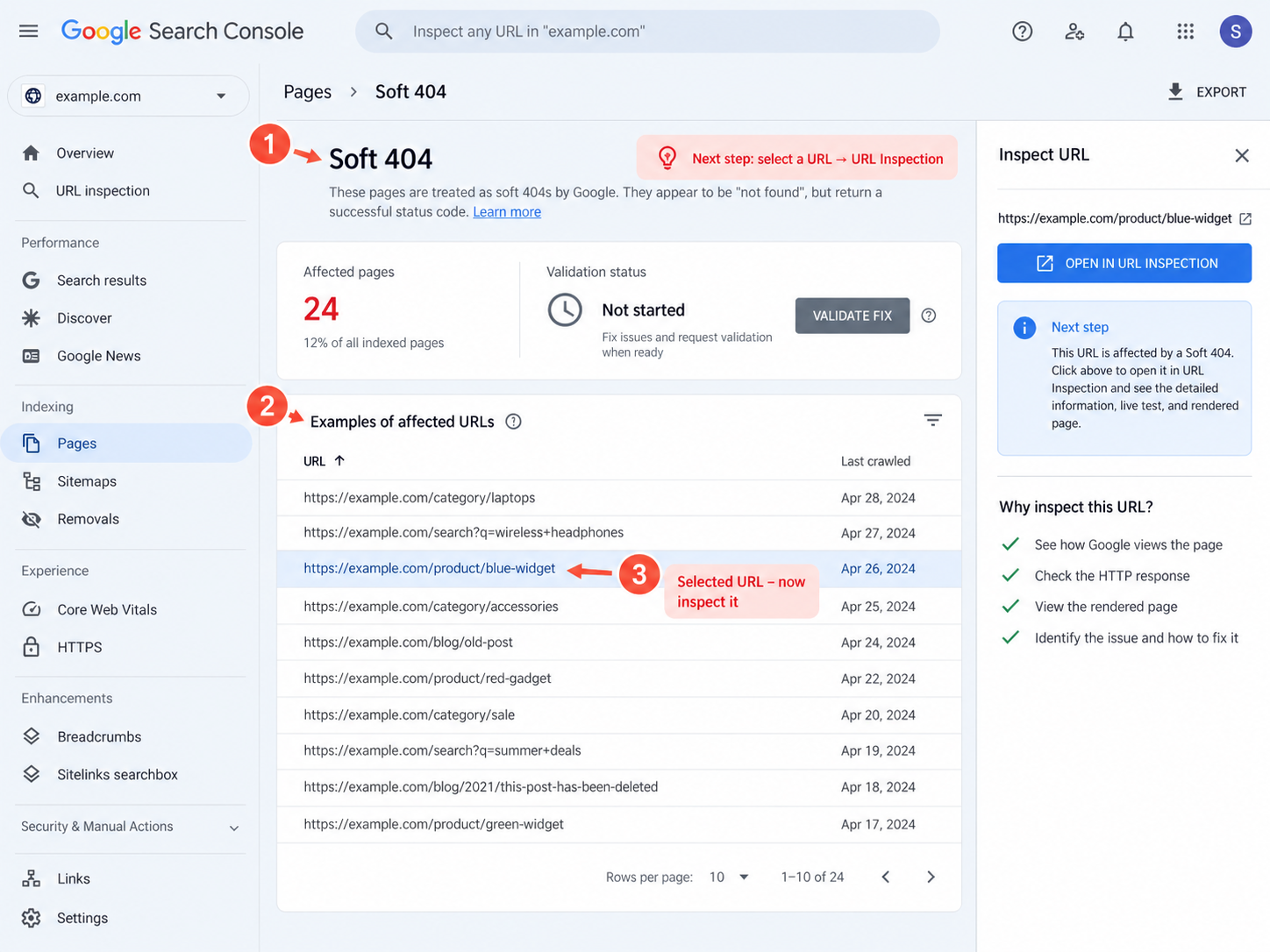Click the Affected pages count 24

click(x=321, y=309)
